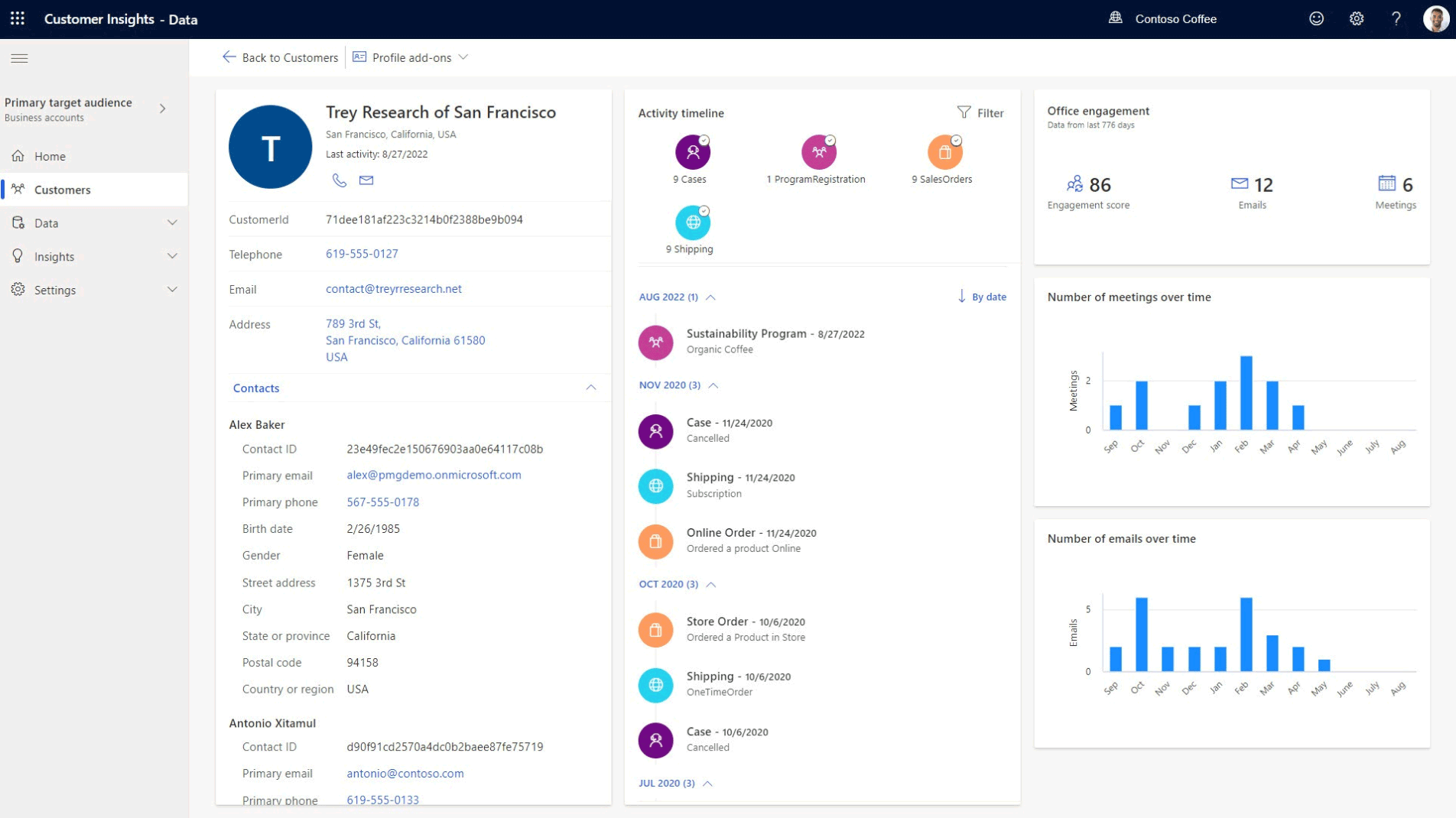Click the Feb bar in meetings chart
Screen dimensions: 1456x818
1246,393
